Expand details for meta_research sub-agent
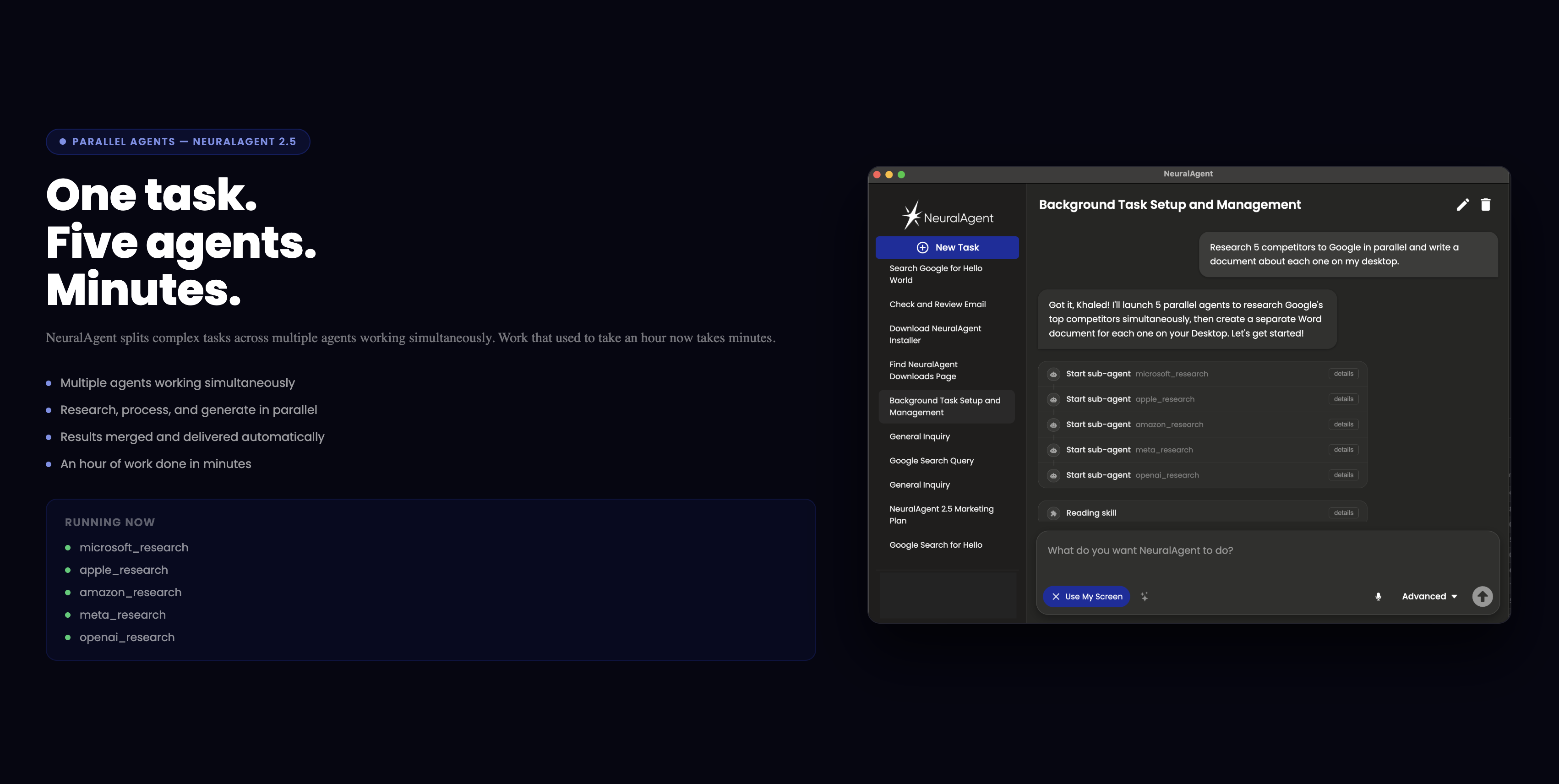Viewport: 1559px width, 784px height. [x=1343, y=450]
